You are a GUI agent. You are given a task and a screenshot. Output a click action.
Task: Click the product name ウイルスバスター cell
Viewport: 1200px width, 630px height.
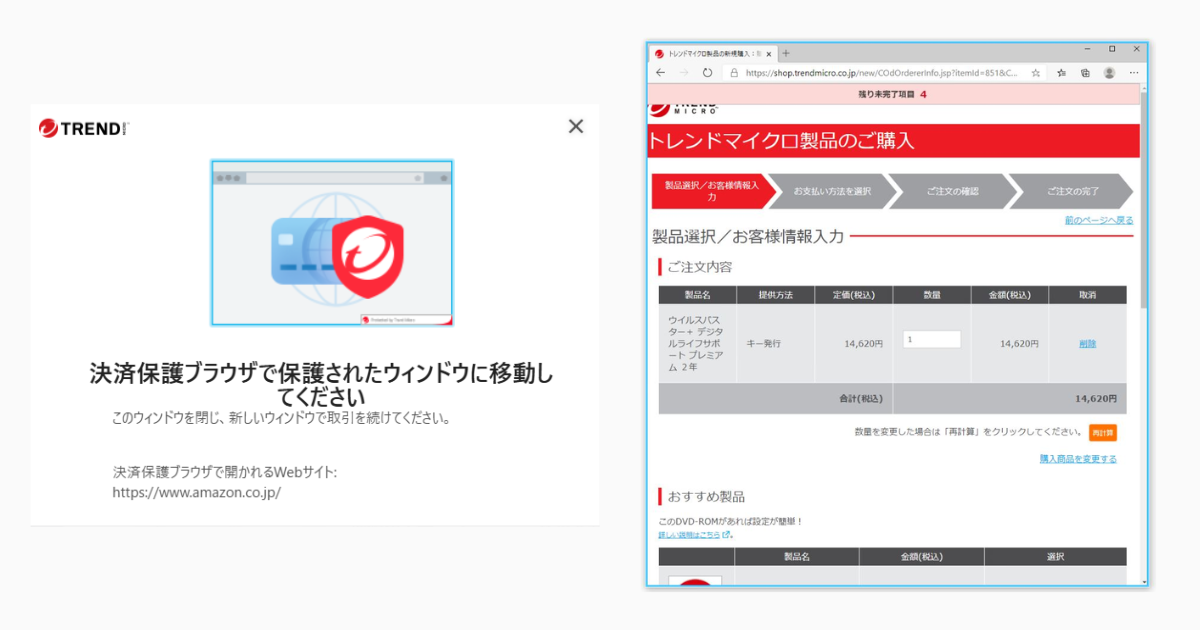click(697, 343)
